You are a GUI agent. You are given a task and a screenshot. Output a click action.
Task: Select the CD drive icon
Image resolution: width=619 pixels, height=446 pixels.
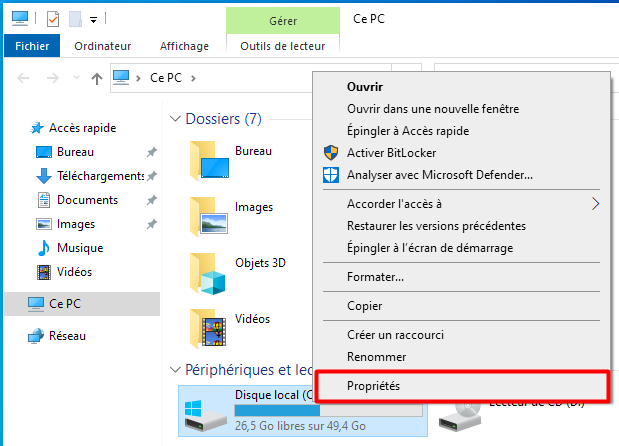(x=460, y=416)
